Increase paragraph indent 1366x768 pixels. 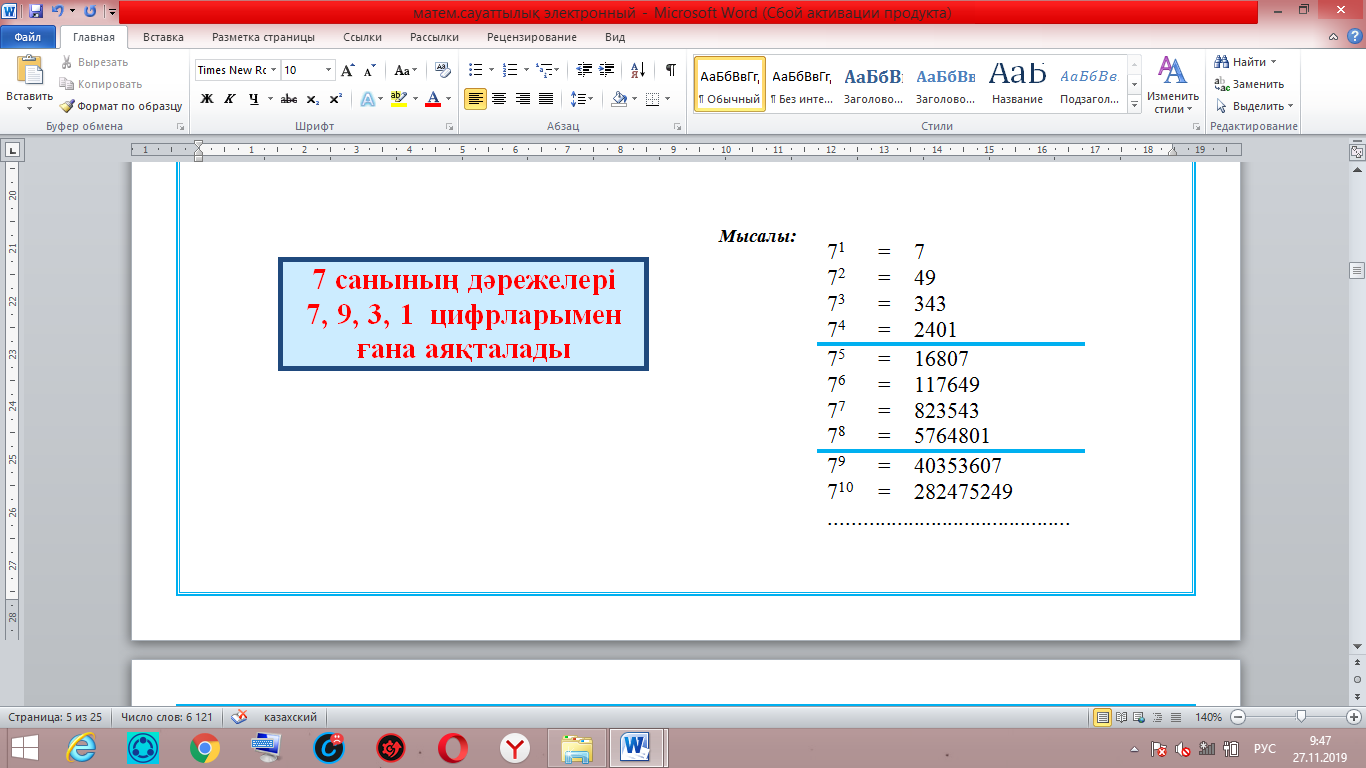pyautogui.click(x=607, y=70)
